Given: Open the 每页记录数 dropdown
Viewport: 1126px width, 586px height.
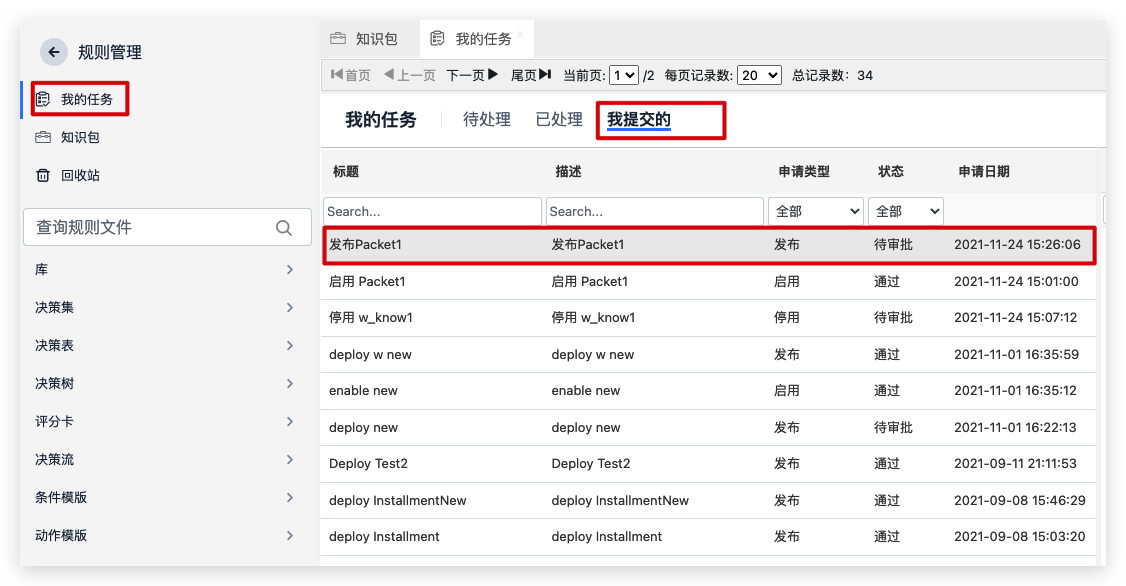Looking at the screenshot, I should point(759,75).
